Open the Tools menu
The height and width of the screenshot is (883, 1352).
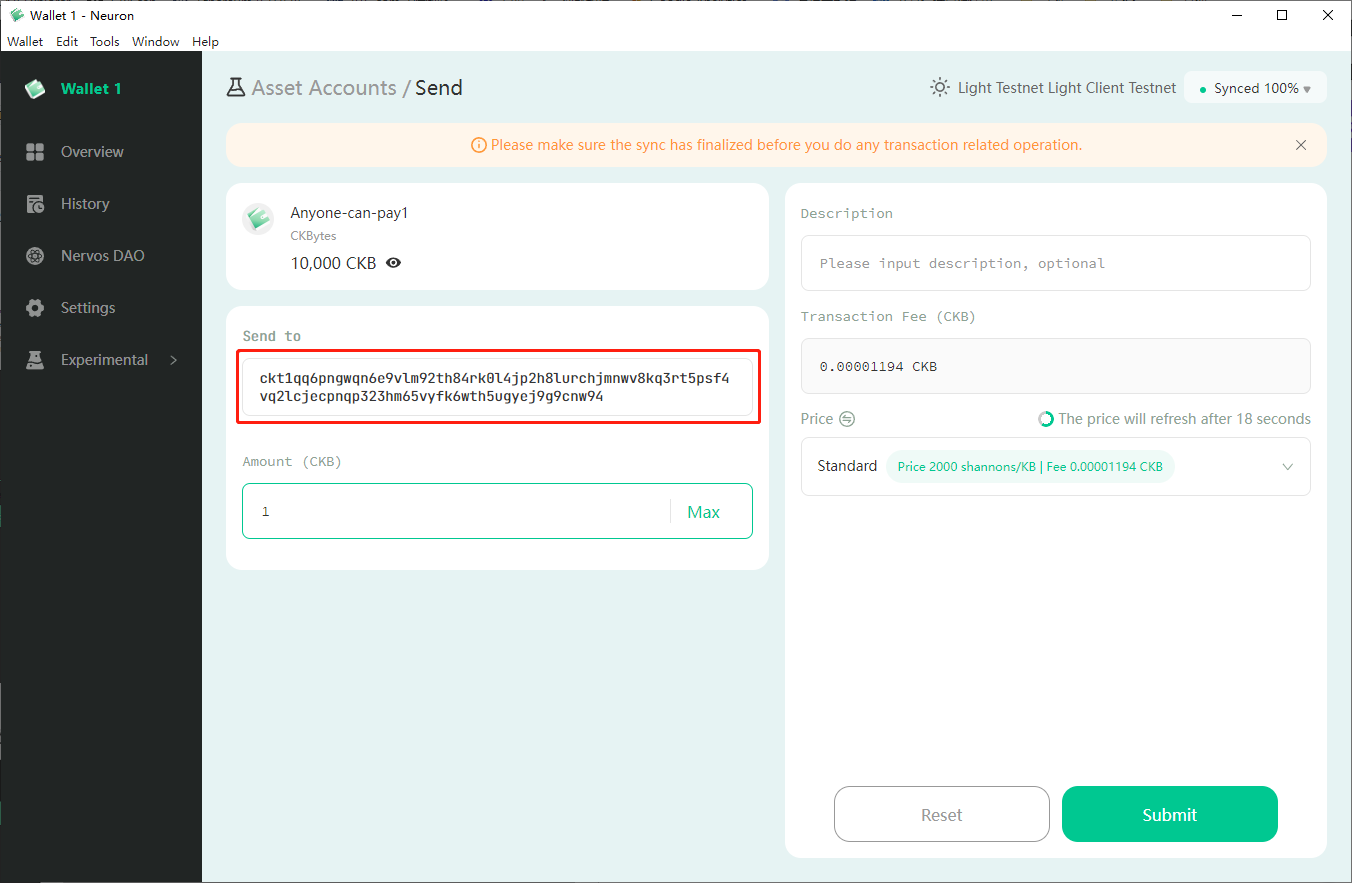click(105, 42)
